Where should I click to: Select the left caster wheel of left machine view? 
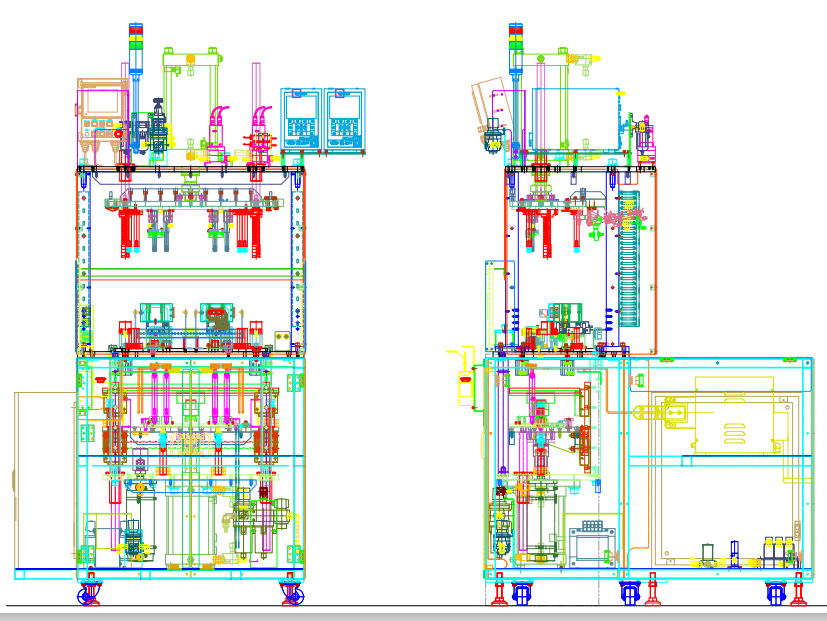(89, 594)
